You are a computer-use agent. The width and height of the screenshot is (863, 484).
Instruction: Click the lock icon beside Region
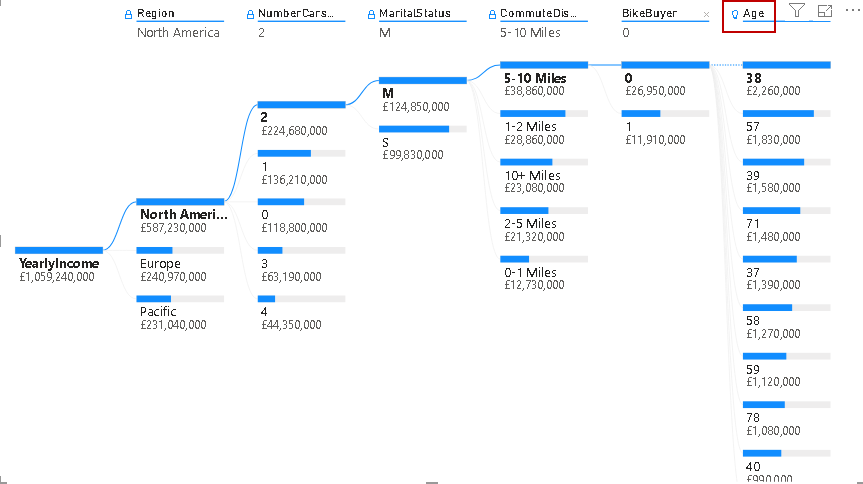(x=127, y=15)
